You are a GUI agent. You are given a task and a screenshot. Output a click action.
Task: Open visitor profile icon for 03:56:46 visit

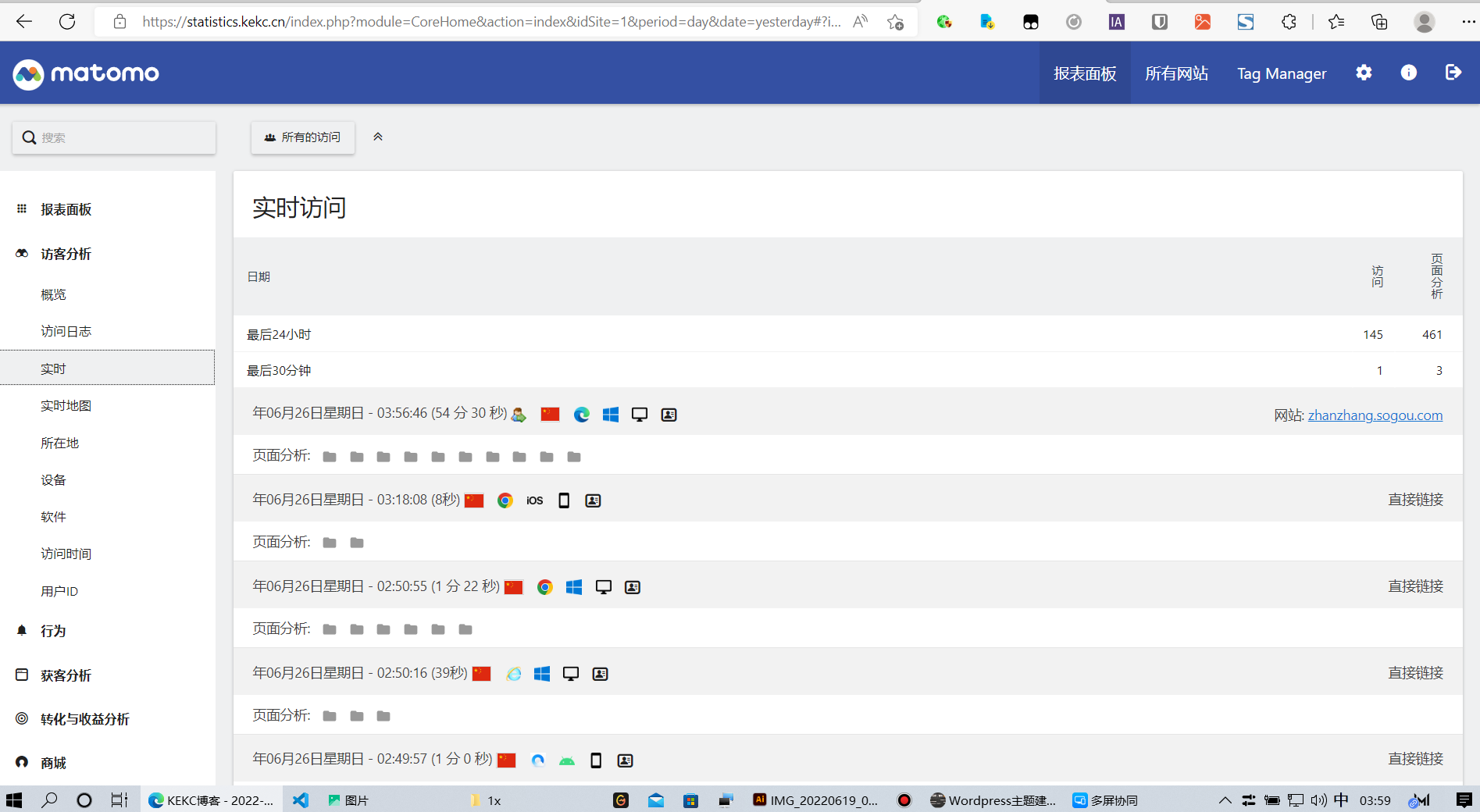669,415
